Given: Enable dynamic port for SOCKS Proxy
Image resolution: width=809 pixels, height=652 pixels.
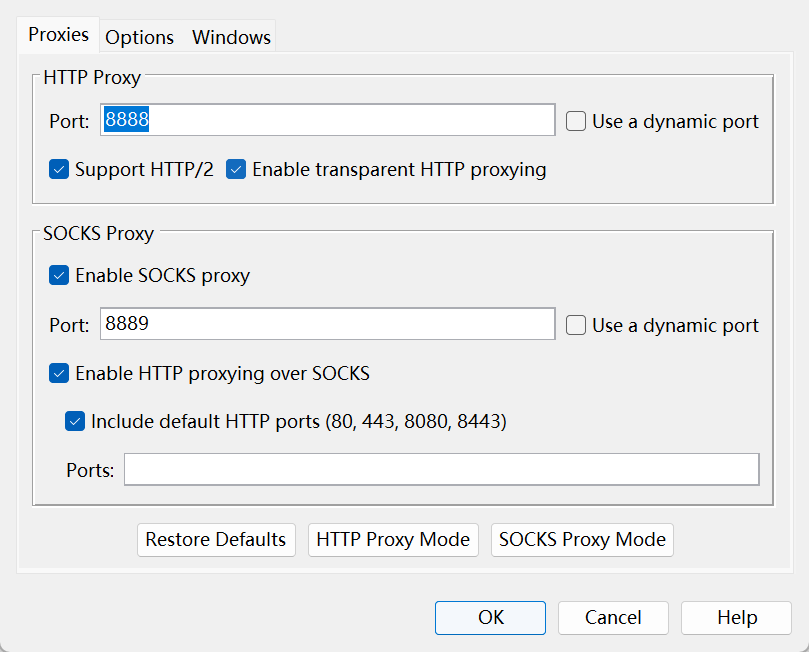Looking at the screenshot, I should click(x=576, y=325).
